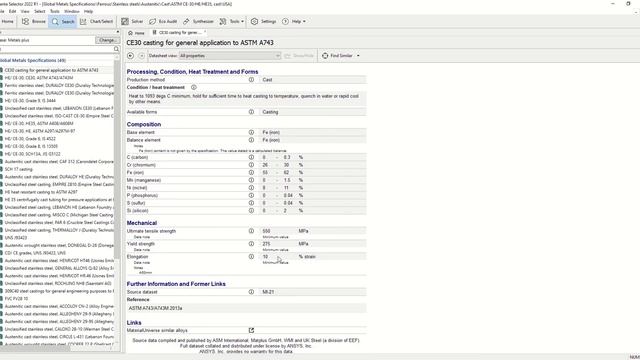
Task: Open the Window menu
Action: point(72,11)
